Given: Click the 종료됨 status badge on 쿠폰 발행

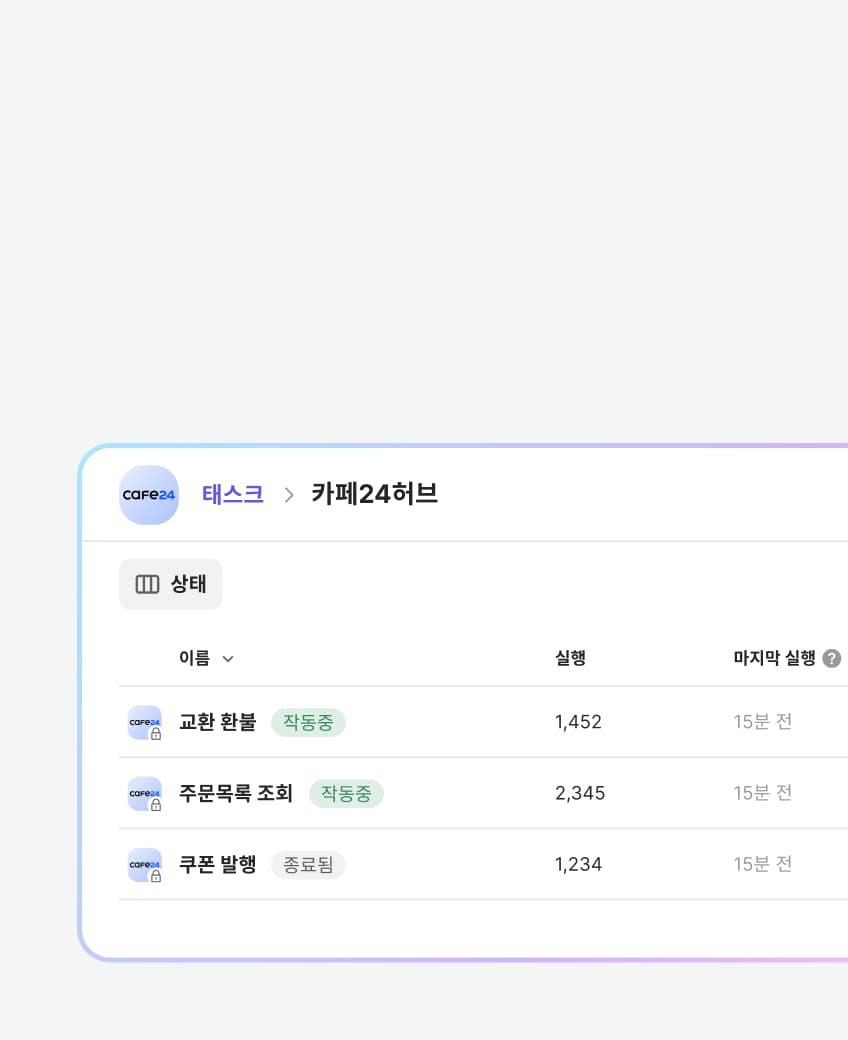Looking at the screenshot, I should [x=308, y=864].
